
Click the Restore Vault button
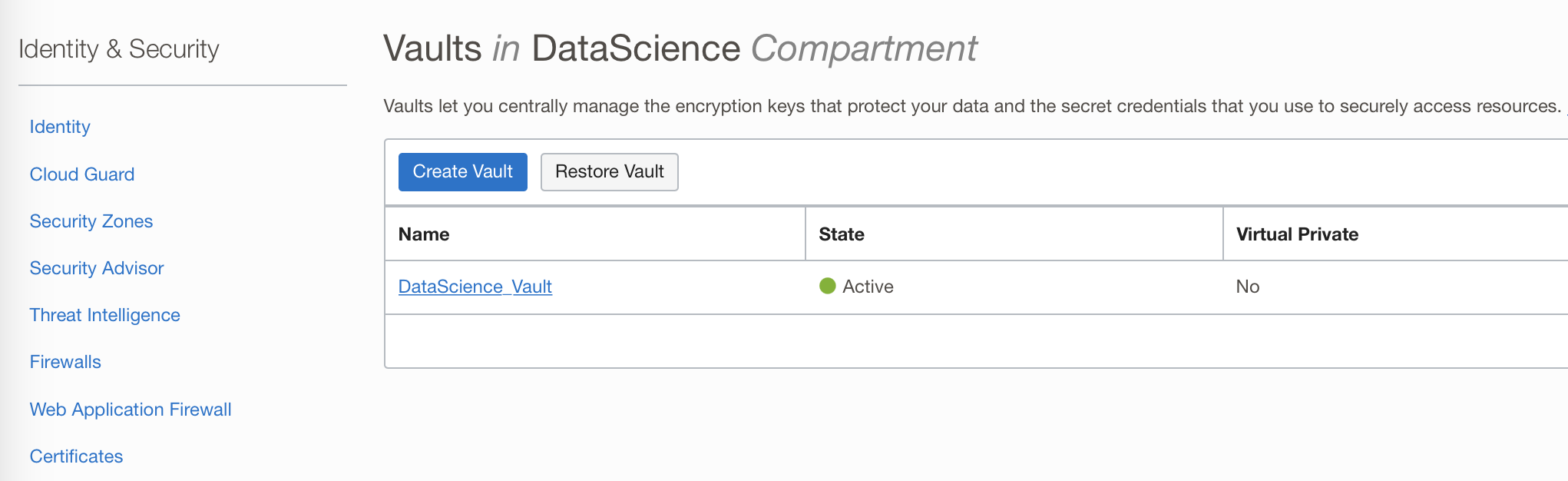(x=609, y=171)
